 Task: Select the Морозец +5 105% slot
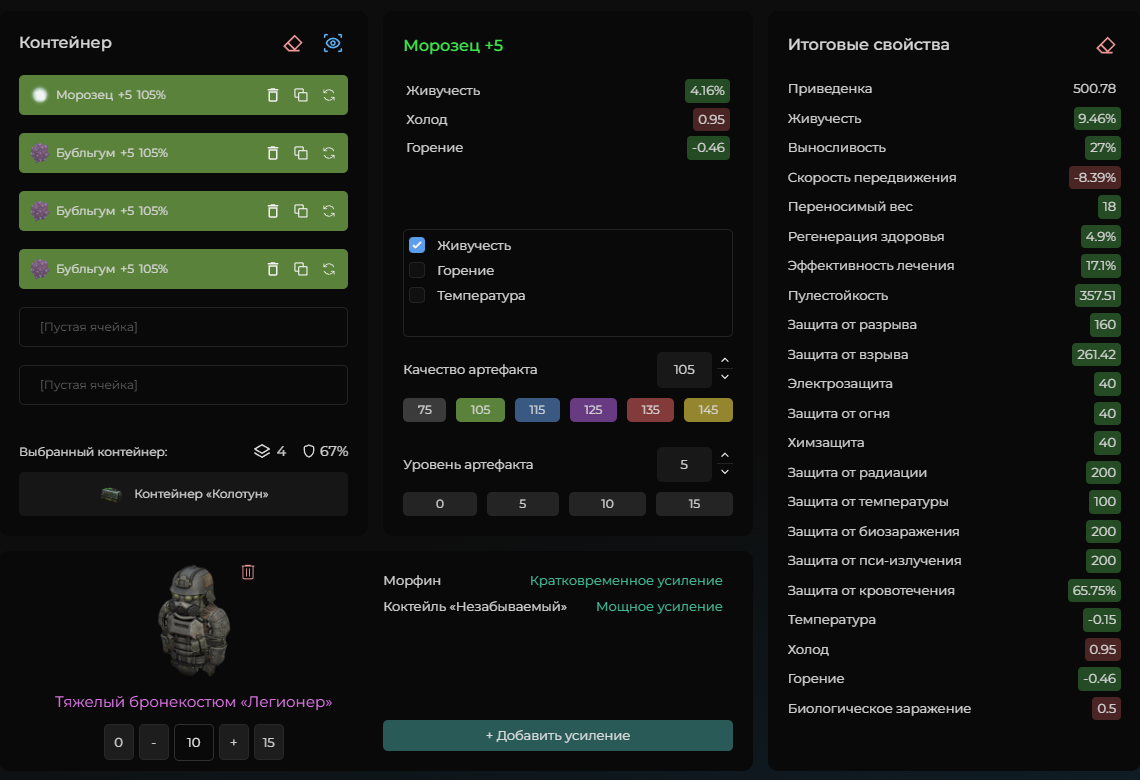pyautogui.click(x=183, y=95)
